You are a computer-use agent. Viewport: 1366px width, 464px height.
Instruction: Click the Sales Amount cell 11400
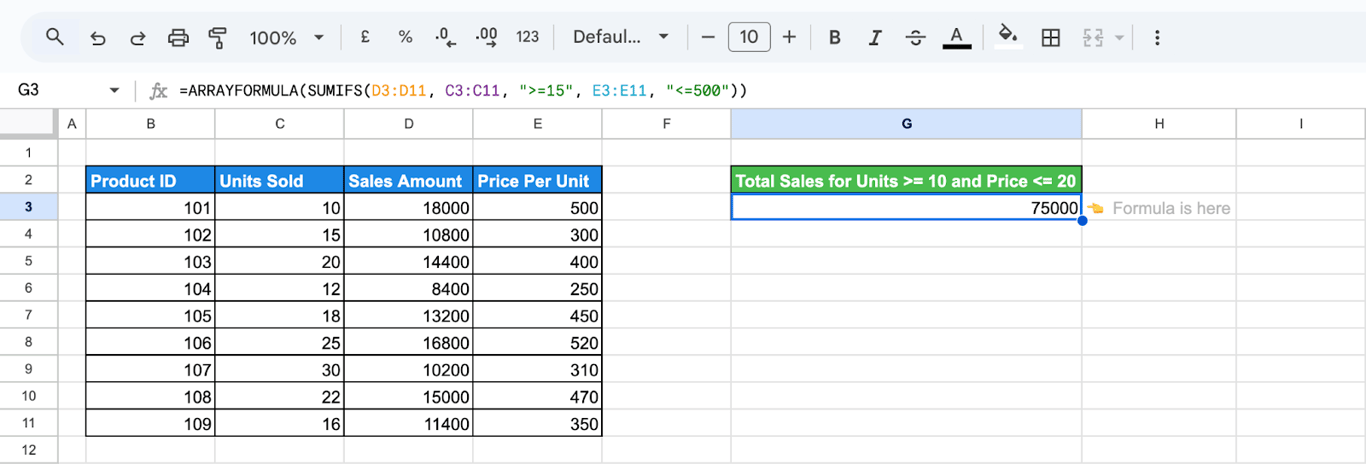click(x=408, y=424)
